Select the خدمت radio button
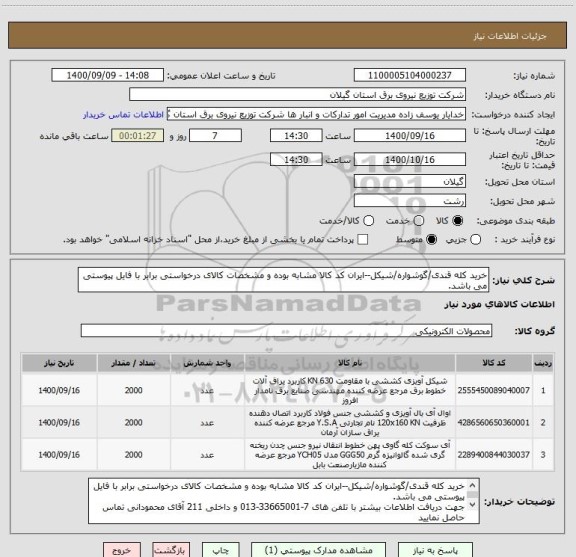This screenshot has height=557, width=576. point(419,221)
